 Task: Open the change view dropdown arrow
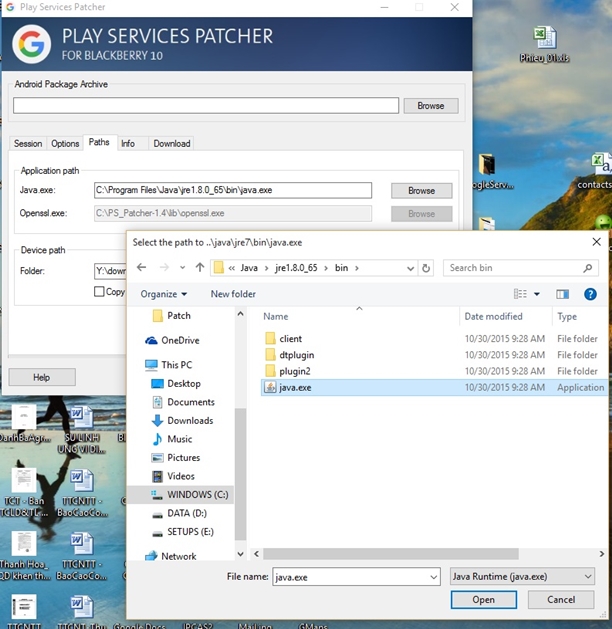[x=537, y=294]
